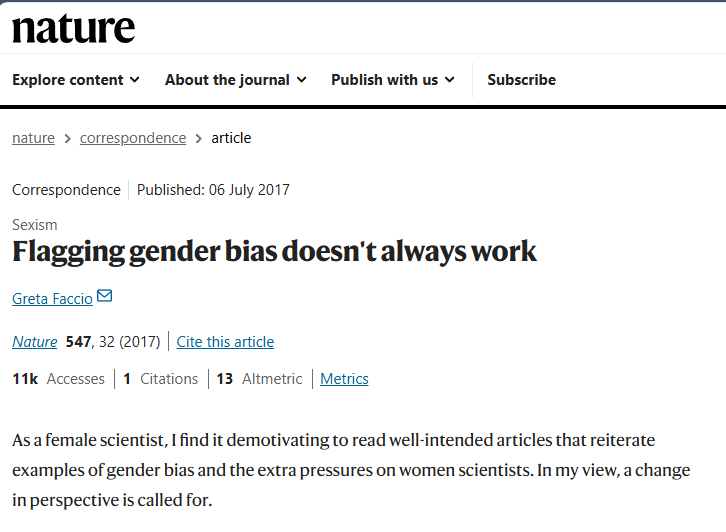Click the breadcrumb chevron after nature
The width and height of the screenshot is (726, 532).
click(x=68, y=138)
